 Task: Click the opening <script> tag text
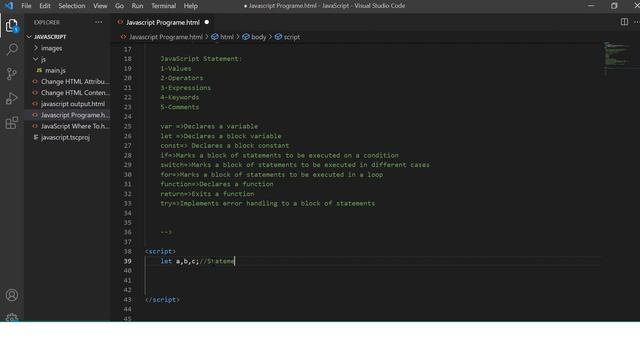click(160, 251)
